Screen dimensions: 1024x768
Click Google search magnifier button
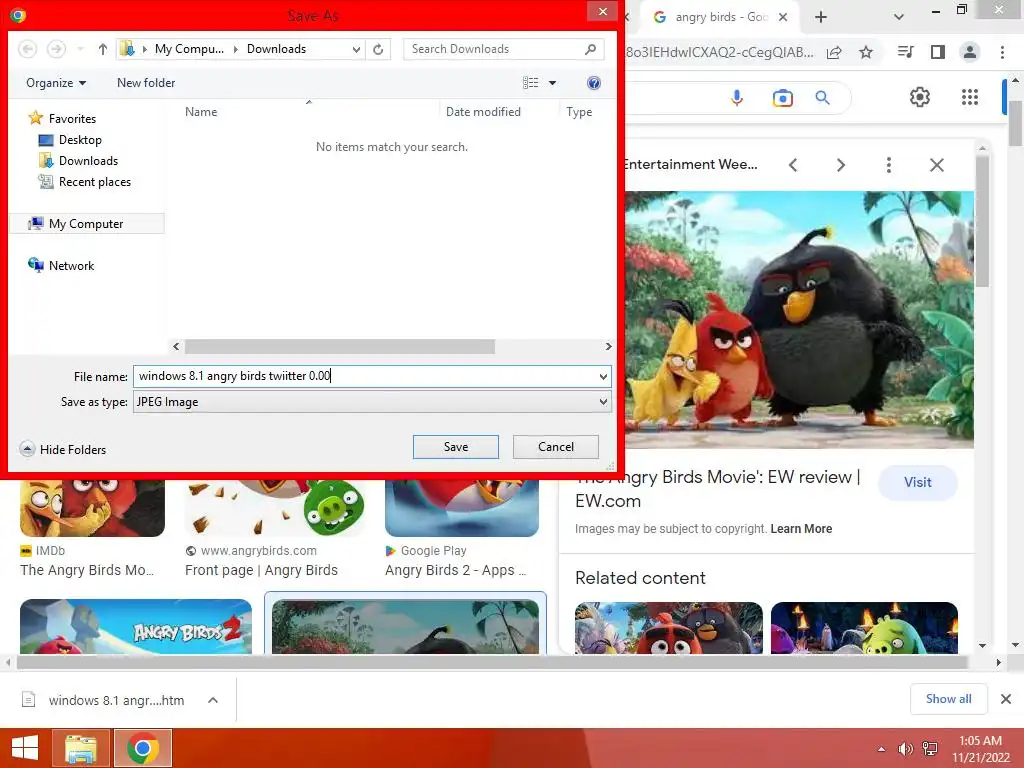[x=822, y=98]
